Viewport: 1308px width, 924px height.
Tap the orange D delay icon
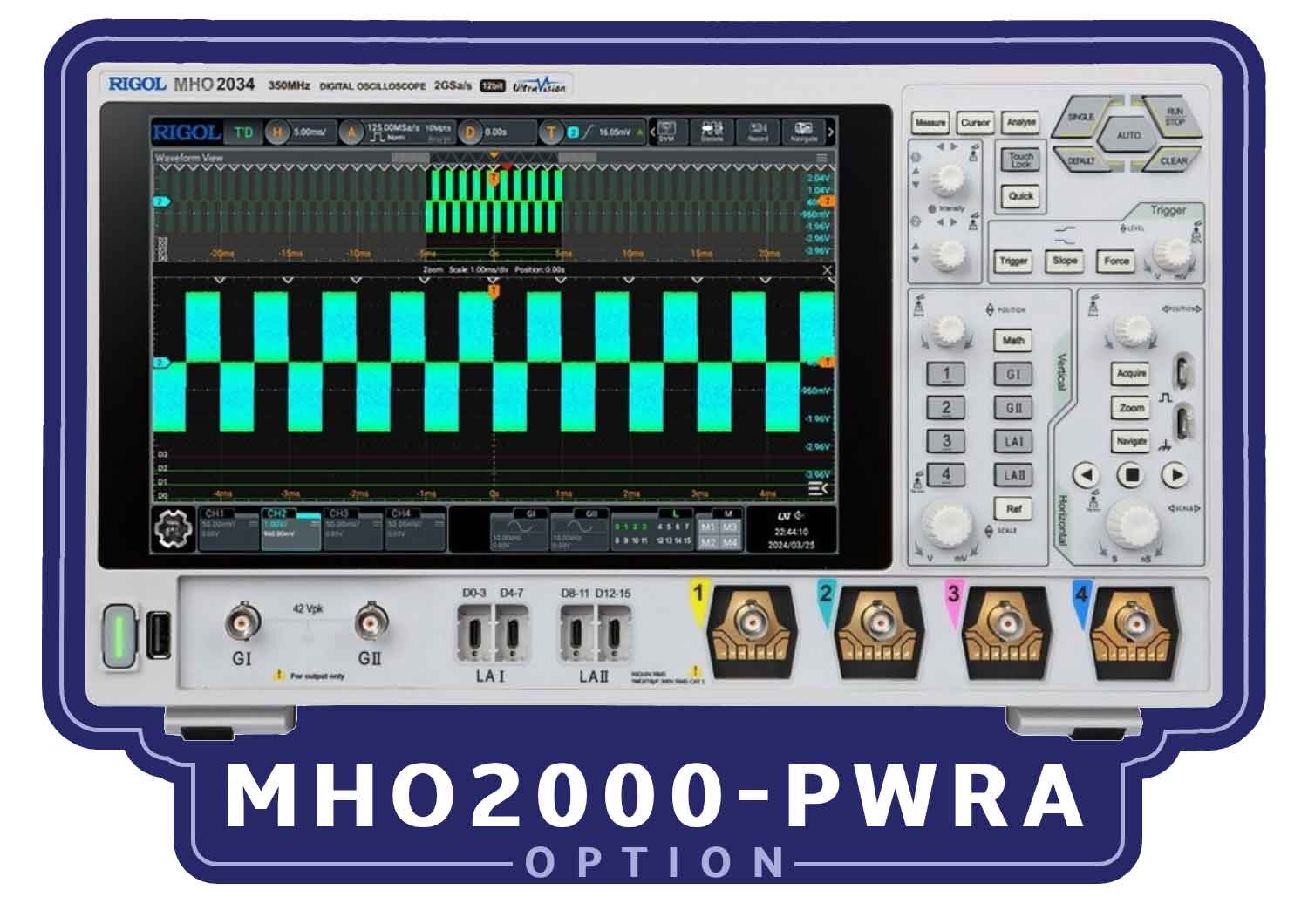(471, 132)
